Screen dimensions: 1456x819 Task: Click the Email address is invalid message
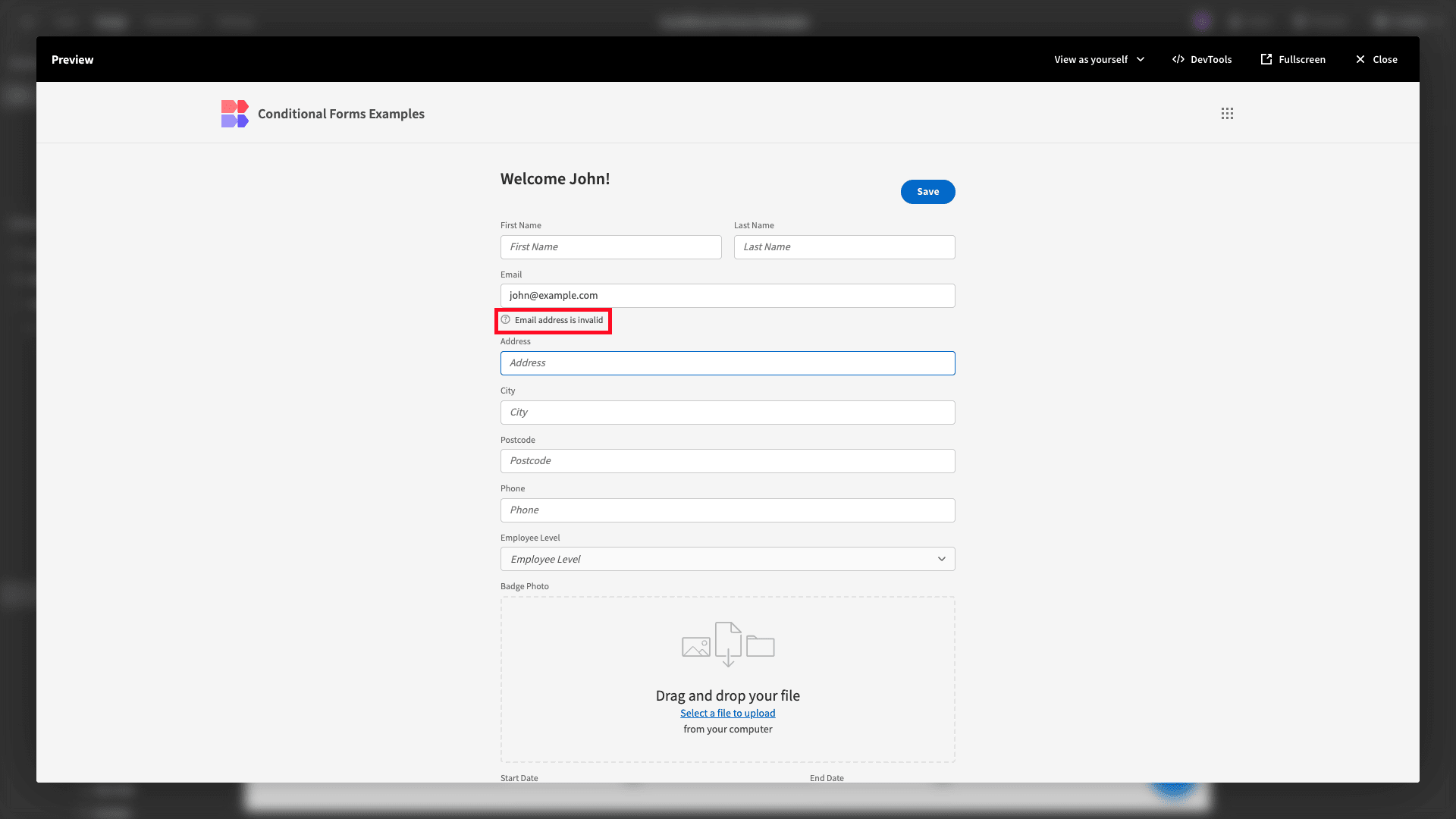(559, 320)
